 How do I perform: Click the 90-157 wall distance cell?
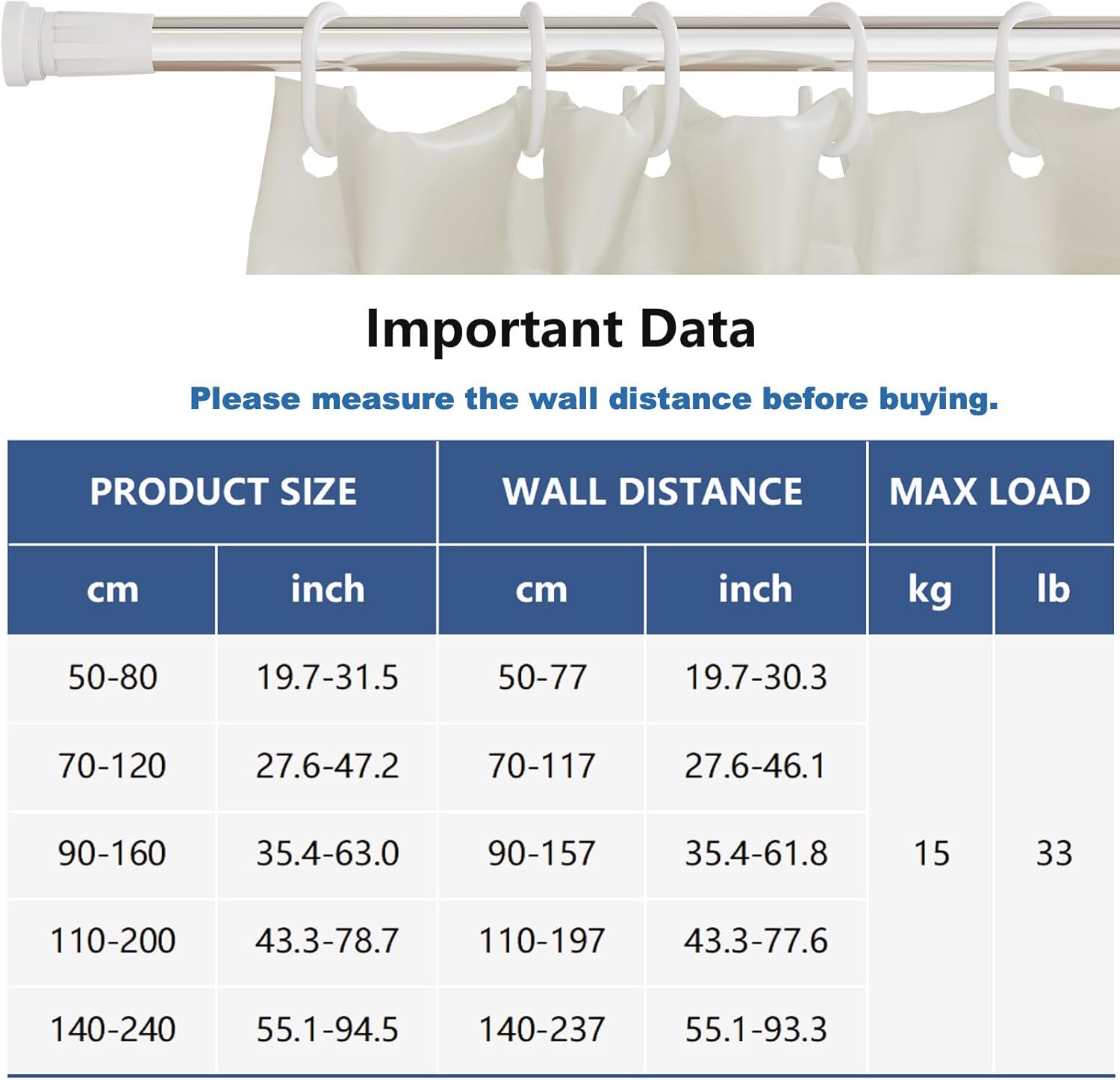(x=541, y=853)
